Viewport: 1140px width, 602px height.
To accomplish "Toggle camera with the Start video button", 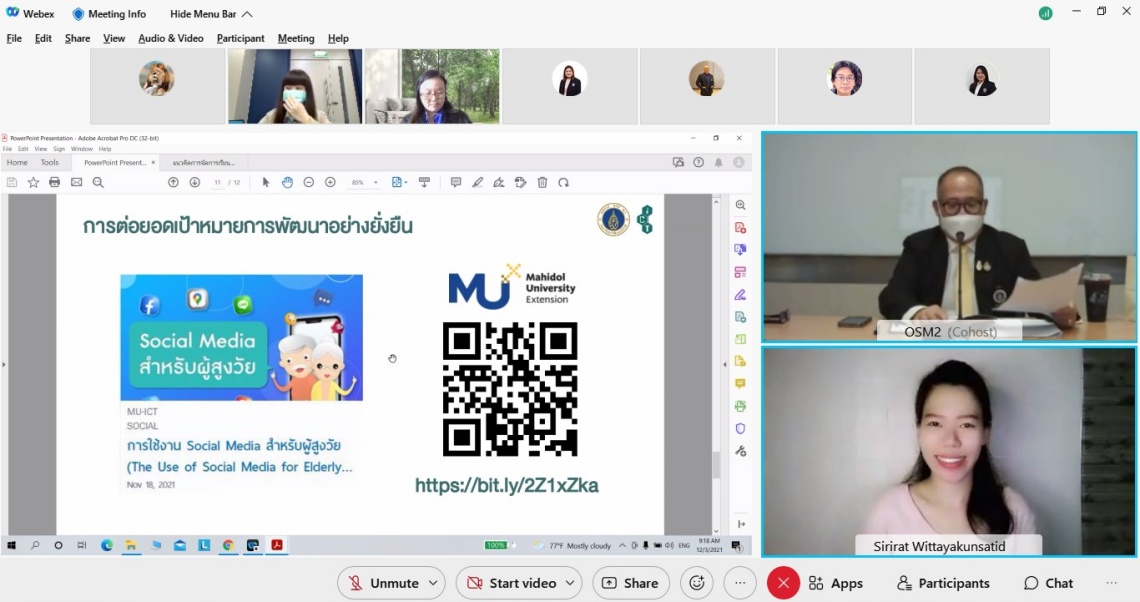I will point(513,583).
